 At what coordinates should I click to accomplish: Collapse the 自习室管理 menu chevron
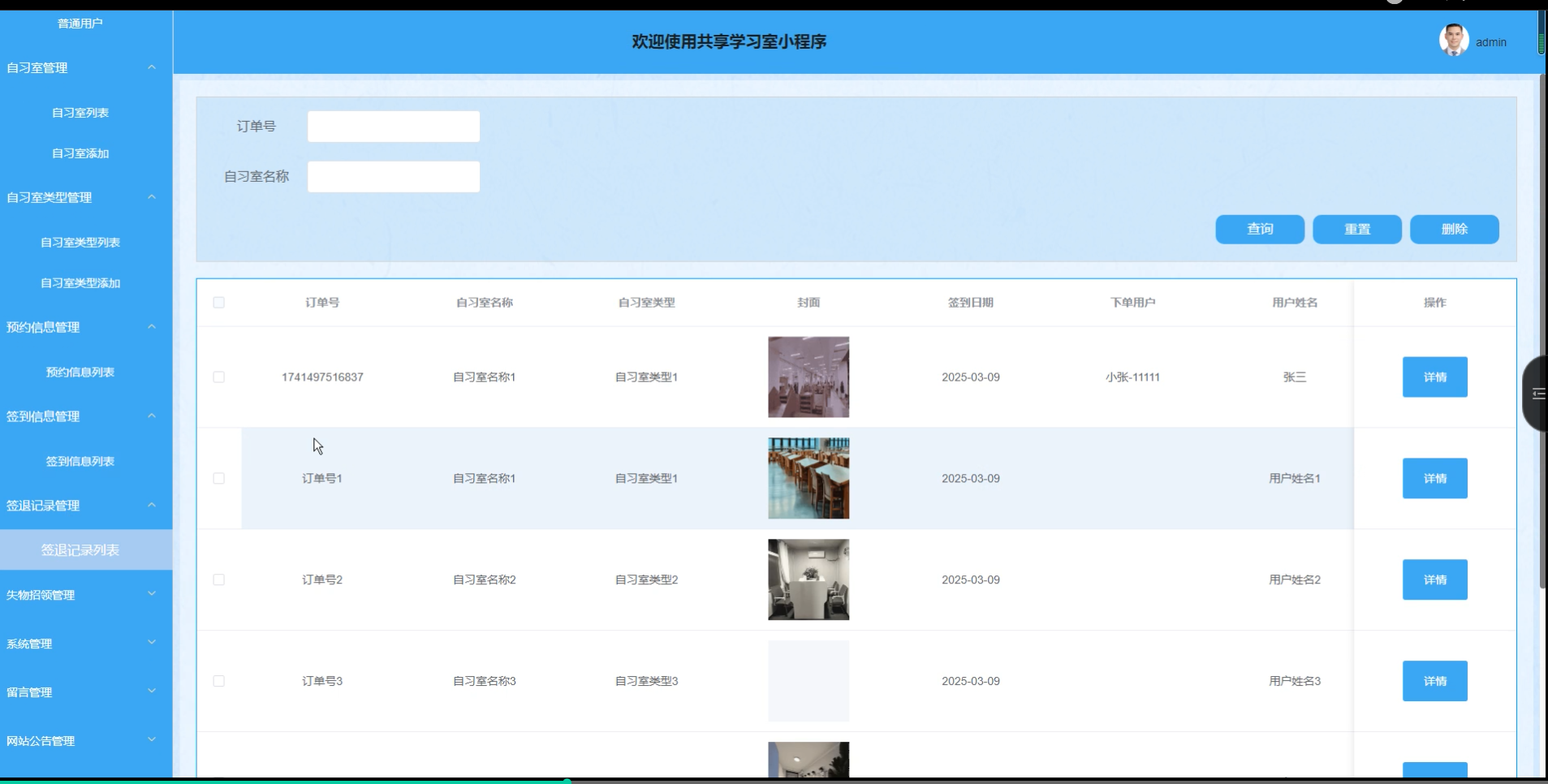click(152, 67)
